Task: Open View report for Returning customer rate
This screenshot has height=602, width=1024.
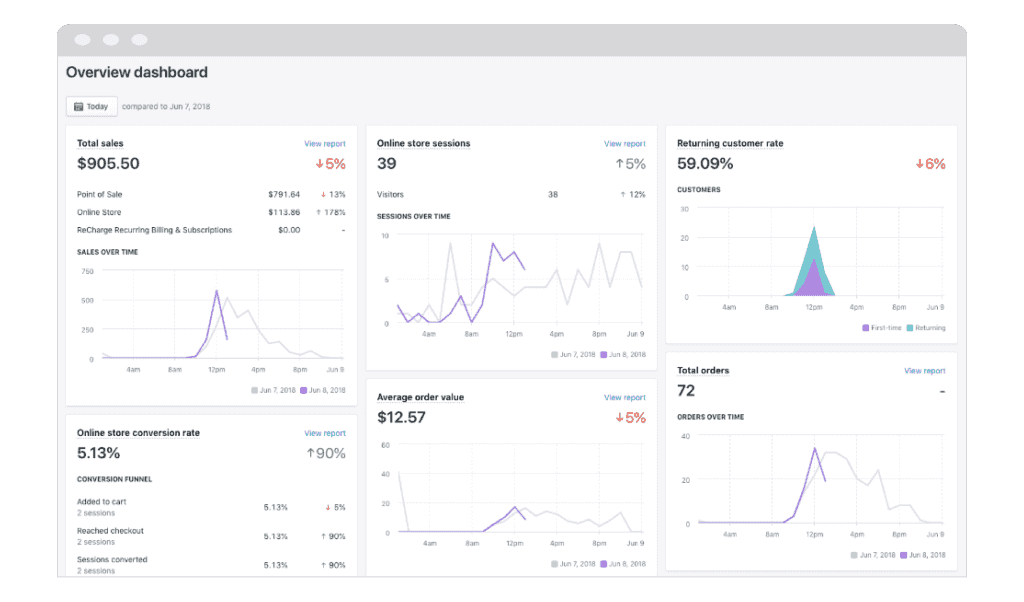Action: (x=925, y=144)
